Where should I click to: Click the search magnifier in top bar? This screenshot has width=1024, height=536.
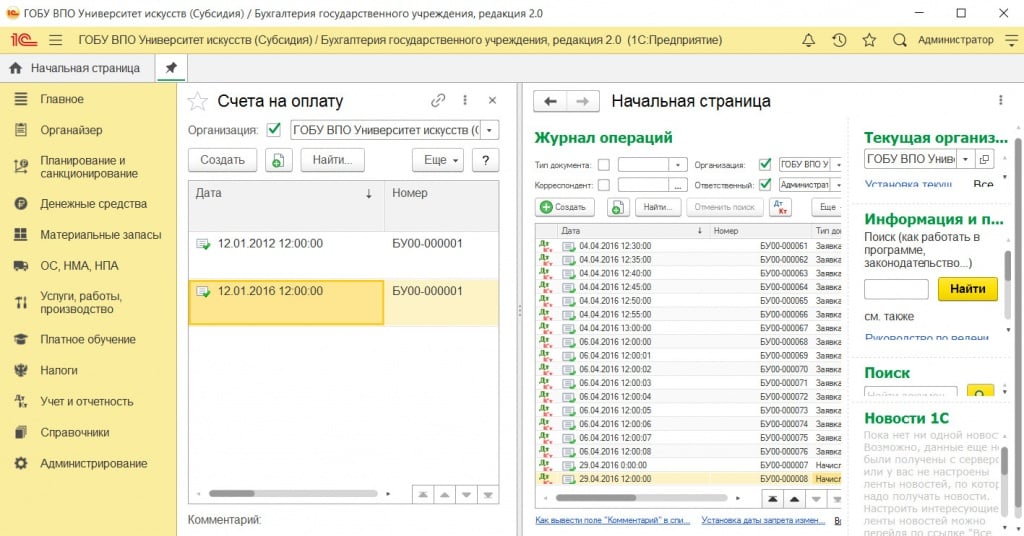pos(899,40)
